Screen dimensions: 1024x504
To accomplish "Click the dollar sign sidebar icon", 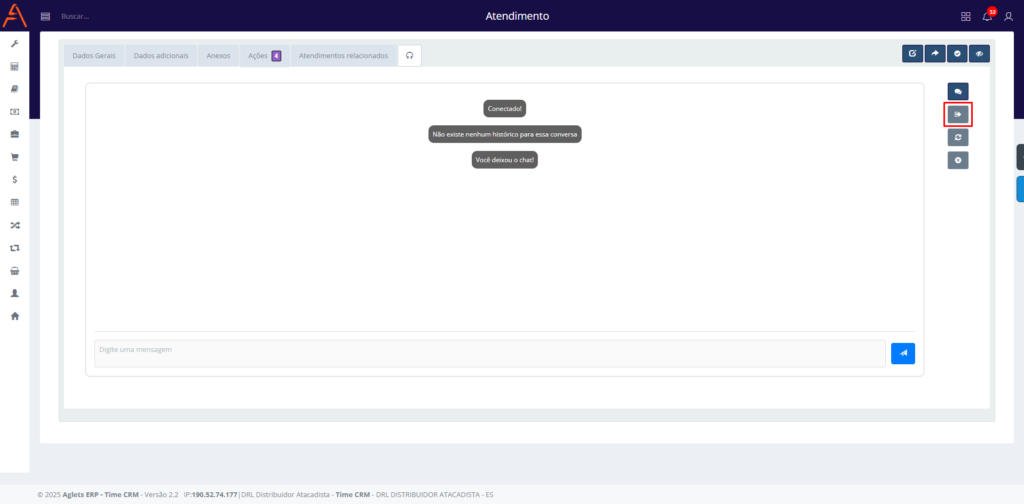I will pyautogui.click(x=14, y=180).
